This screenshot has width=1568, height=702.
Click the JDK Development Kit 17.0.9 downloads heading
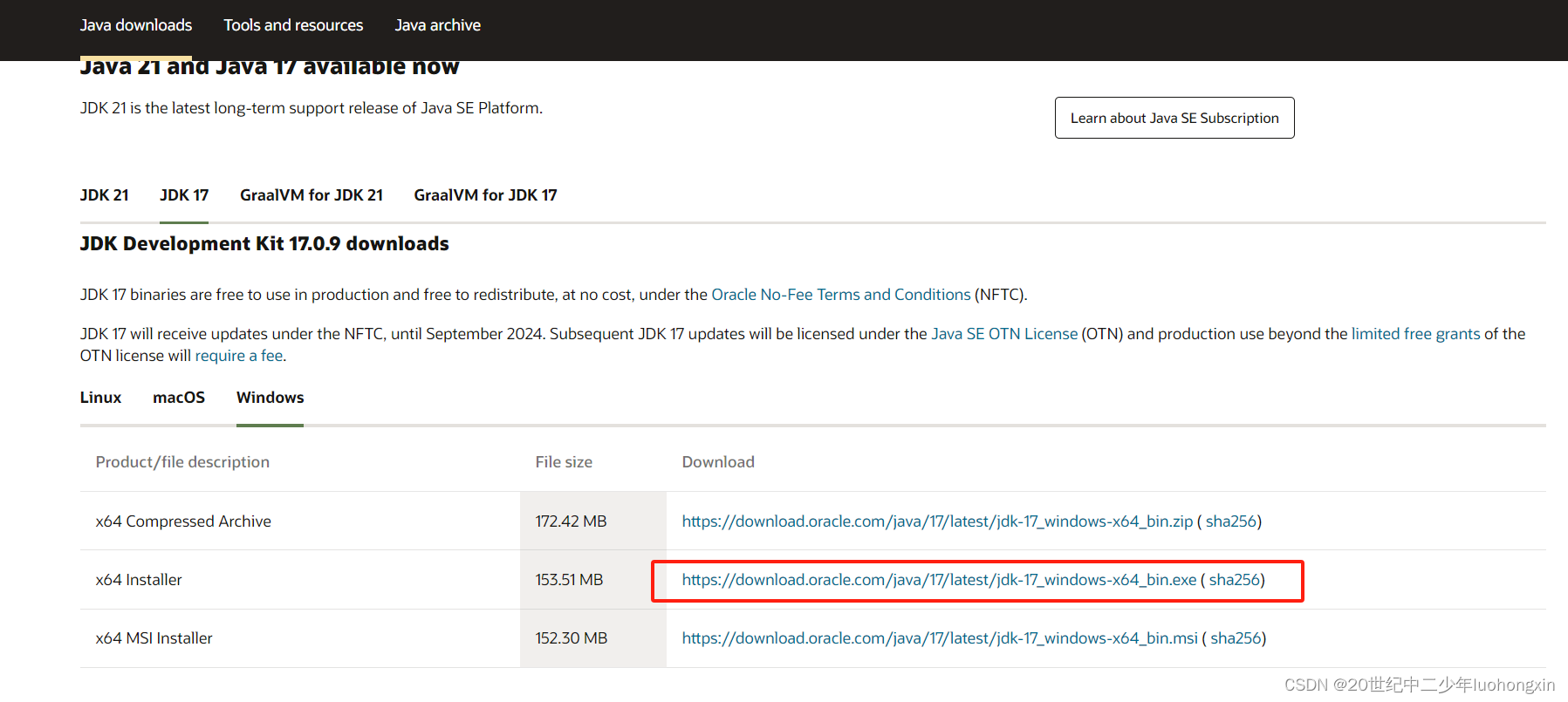pyautogui.click(x=264, y=244)
